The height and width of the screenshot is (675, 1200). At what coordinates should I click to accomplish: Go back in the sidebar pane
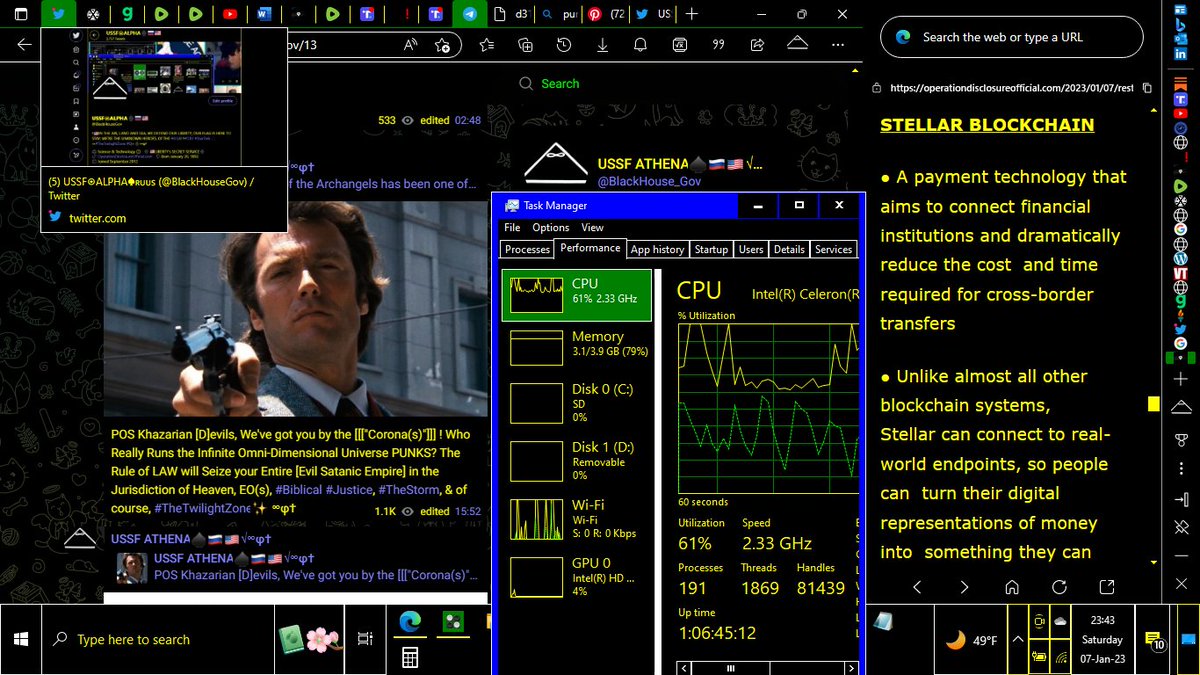(x=917, y=587)
